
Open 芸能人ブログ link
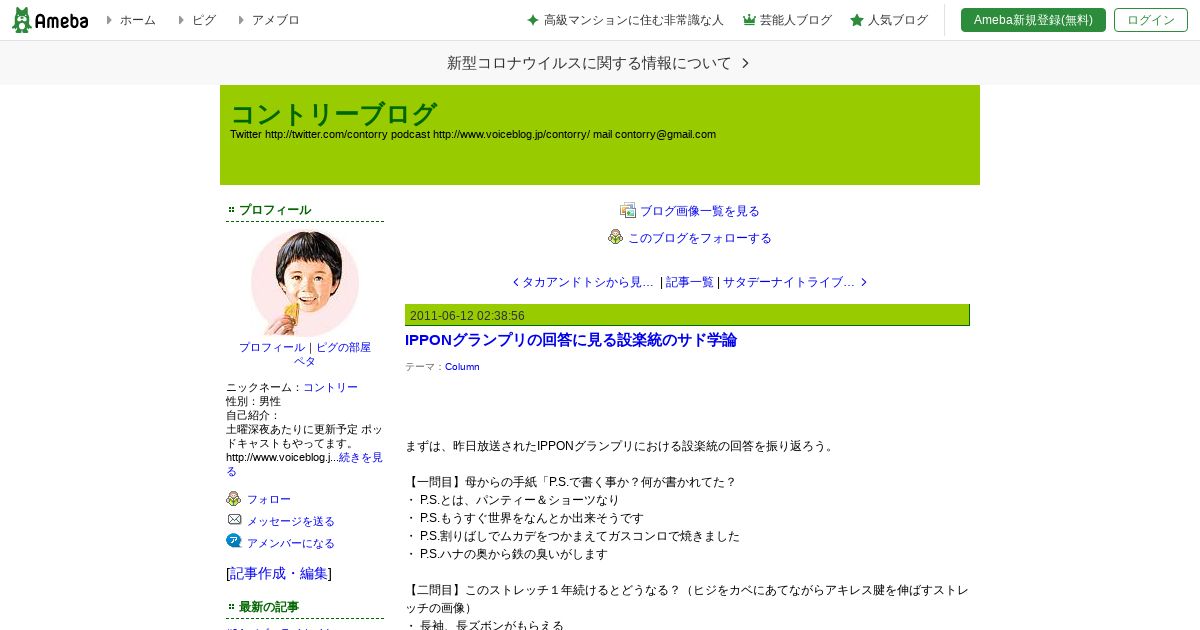[796, 20]
